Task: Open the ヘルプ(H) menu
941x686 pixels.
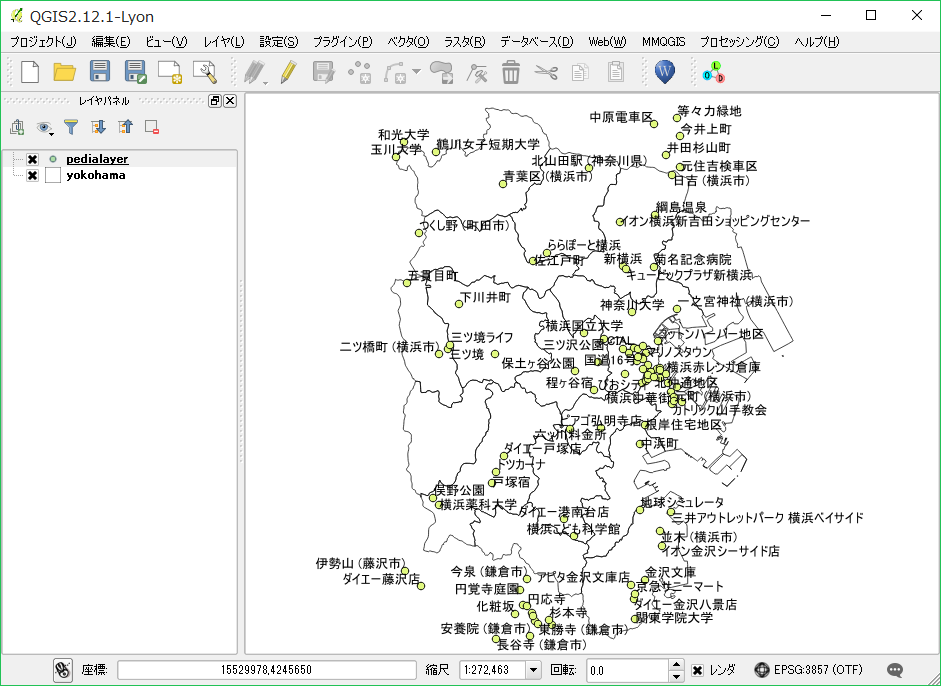Action: 817,41
